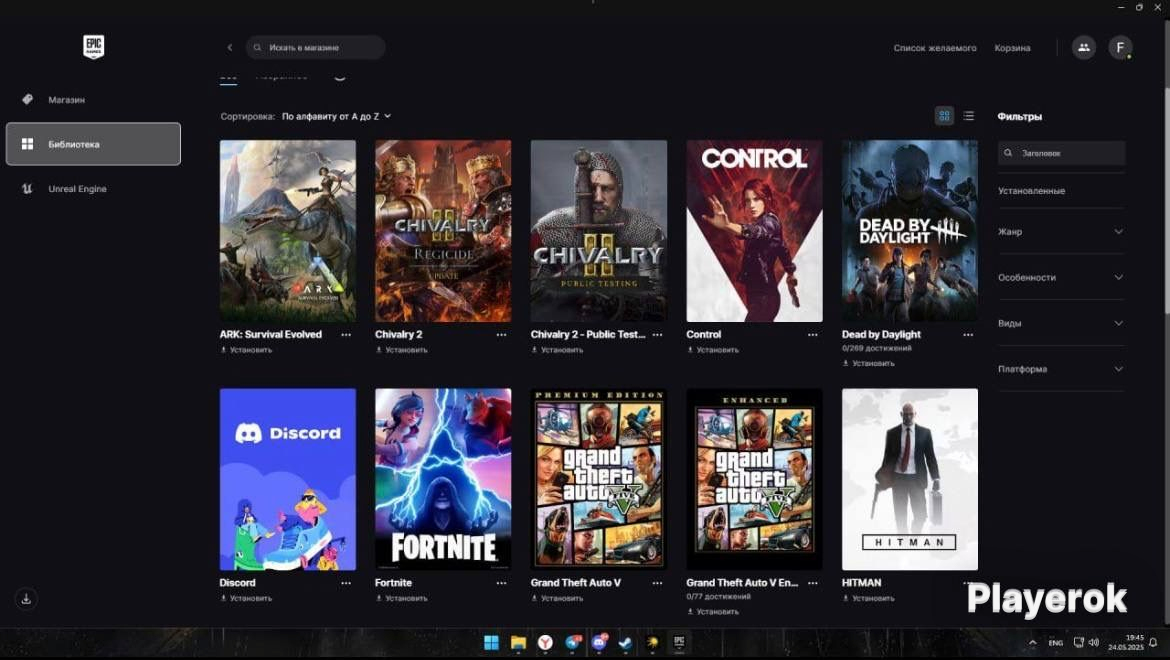1170x660 pixels.
Task: Open three-dots menu for Chivalry 2 - Public Test
Action: [657, 335]
